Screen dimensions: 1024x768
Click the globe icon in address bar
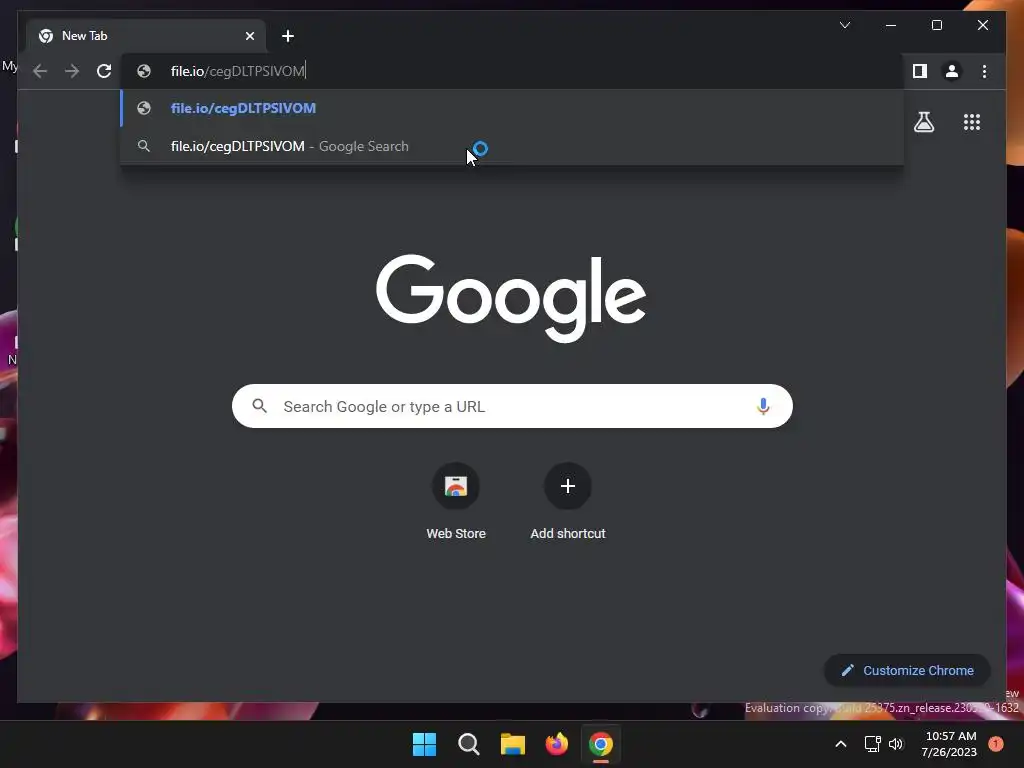point(144,71)
